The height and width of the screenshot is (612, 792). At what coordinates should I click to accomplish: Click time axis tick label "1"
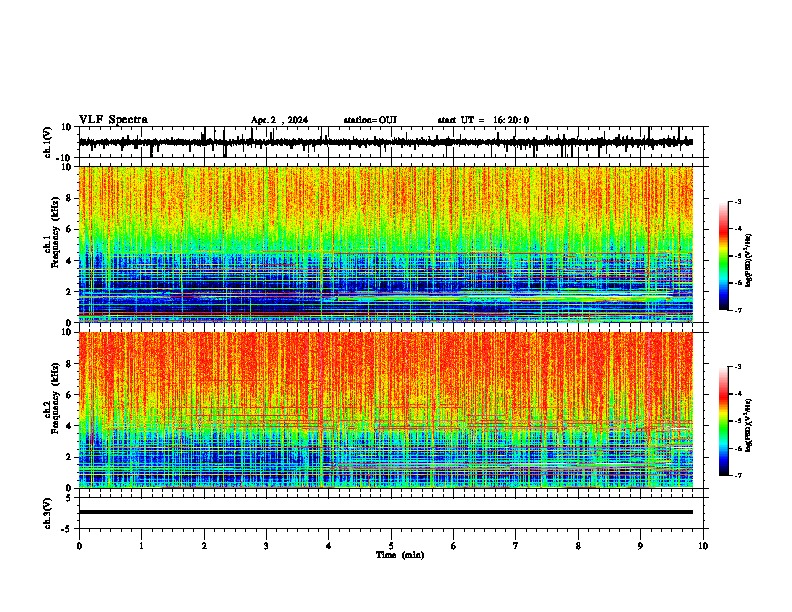pos(141,546)
